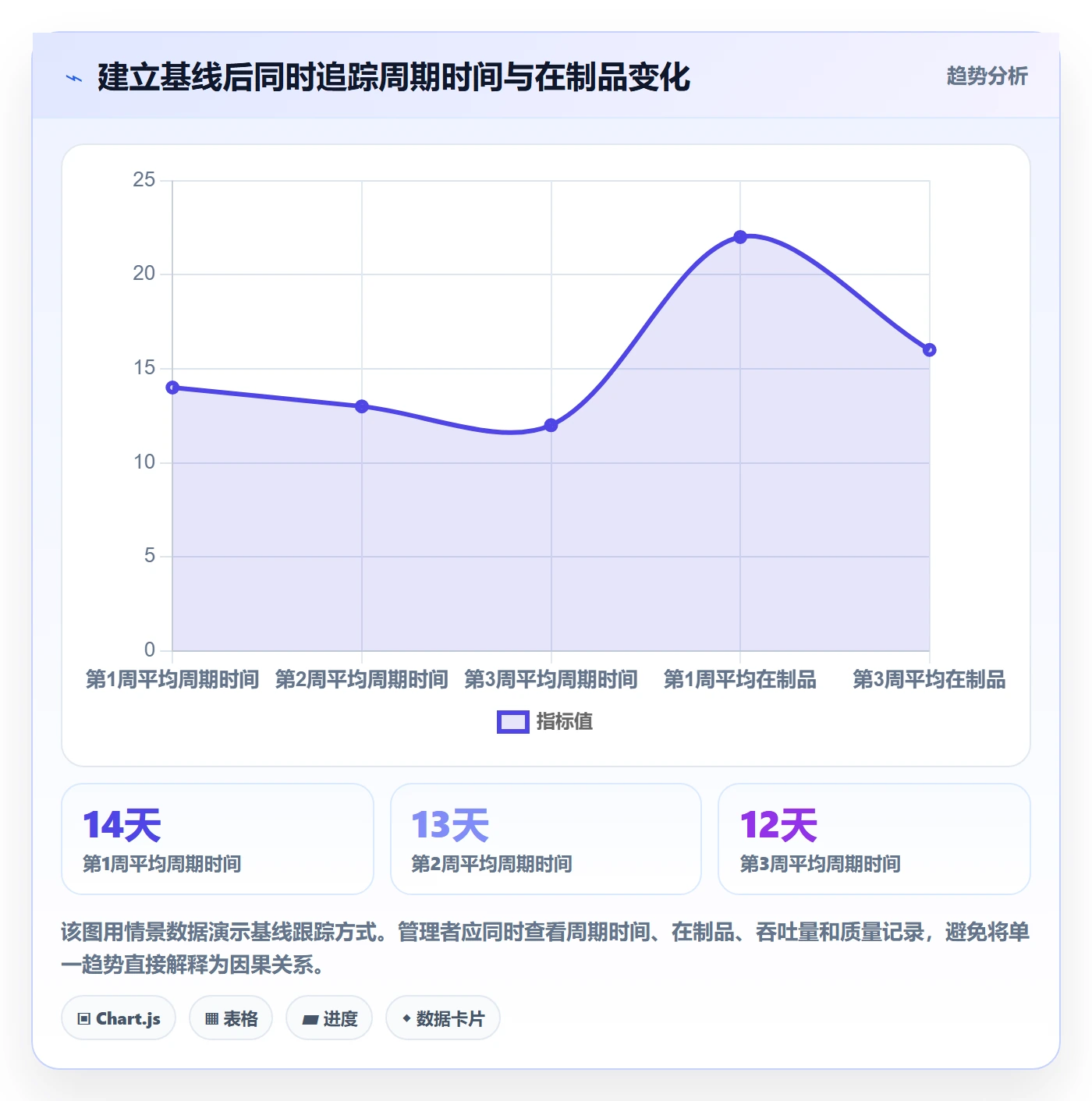Click the x-axis label 第3周平均在制品
1092x1101 pixels.
coord(930,679)
